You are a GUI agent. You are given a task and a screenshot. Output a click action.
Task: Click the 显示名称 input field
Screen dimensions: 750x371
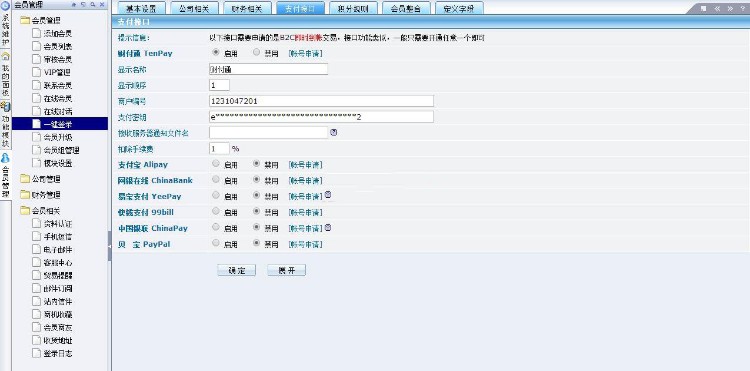tap(268, 69)
